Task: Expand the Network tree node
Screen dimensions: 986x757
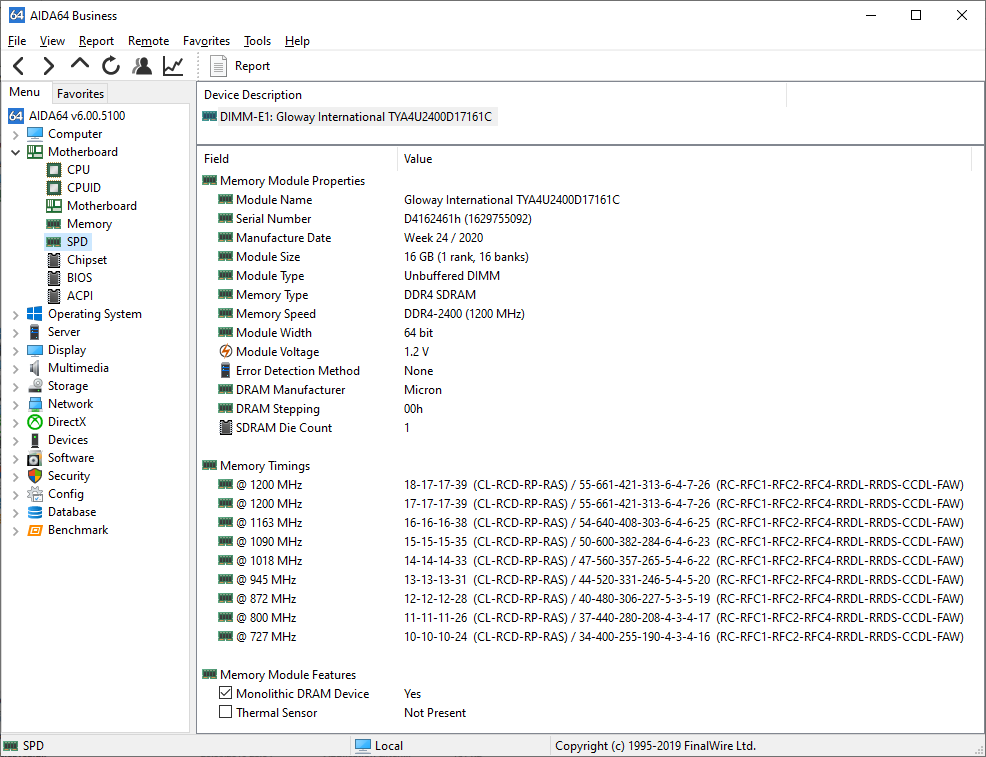Action: click(x=16, y=404)
